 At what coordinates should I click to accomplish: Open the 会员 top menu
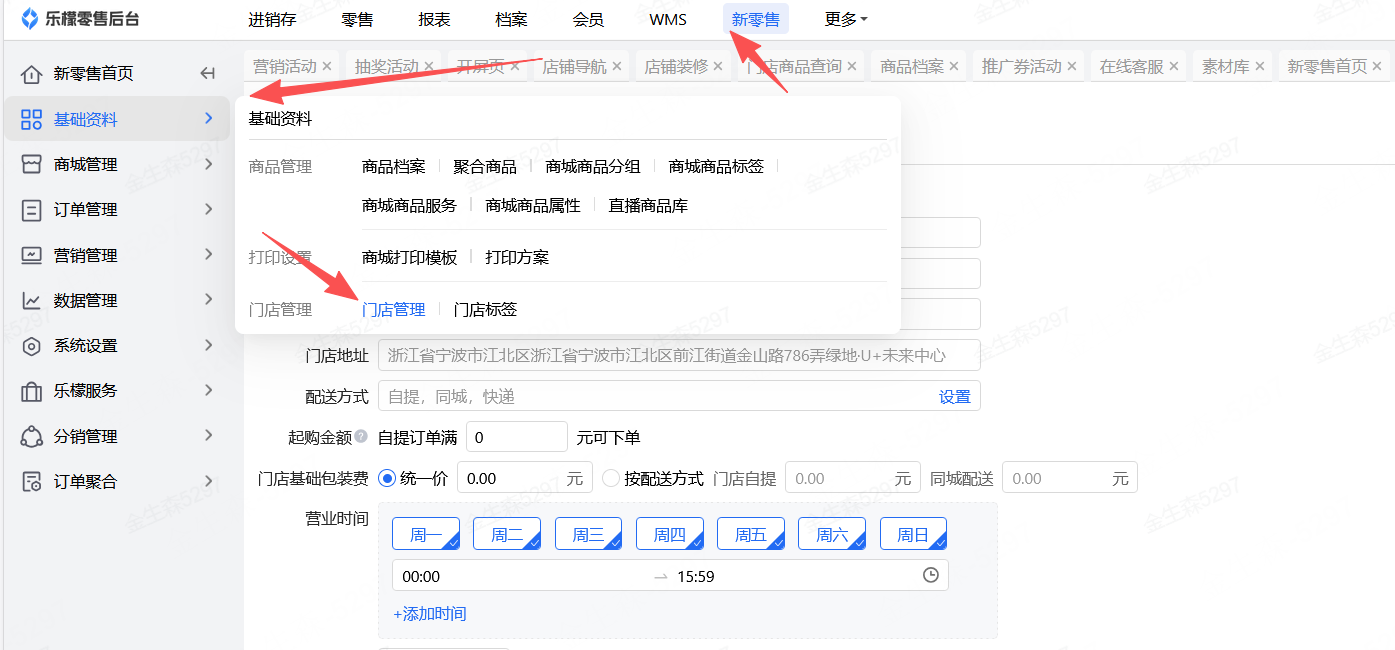coord(588,19)
